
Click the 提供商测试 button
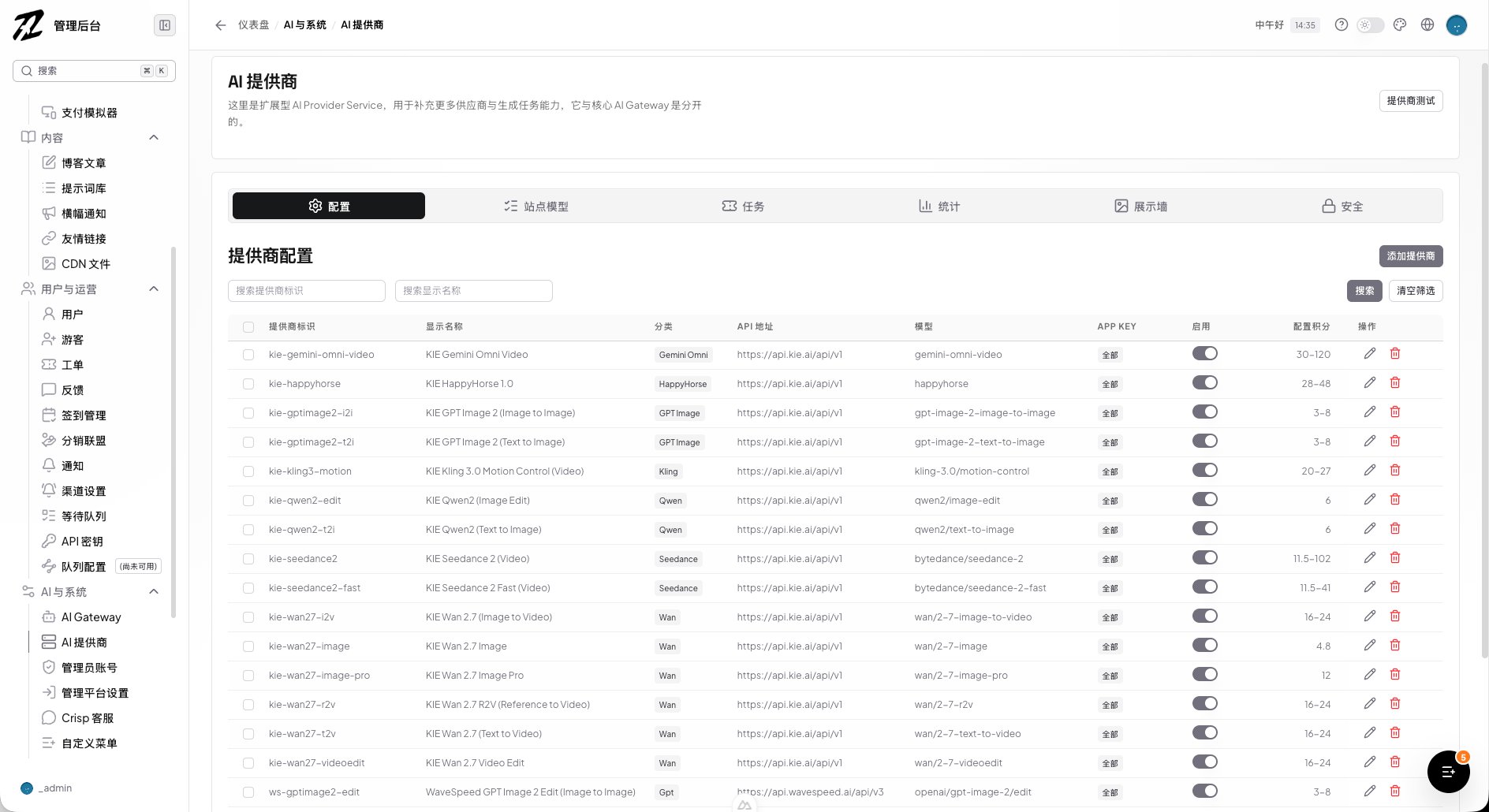click(1411, 101)
